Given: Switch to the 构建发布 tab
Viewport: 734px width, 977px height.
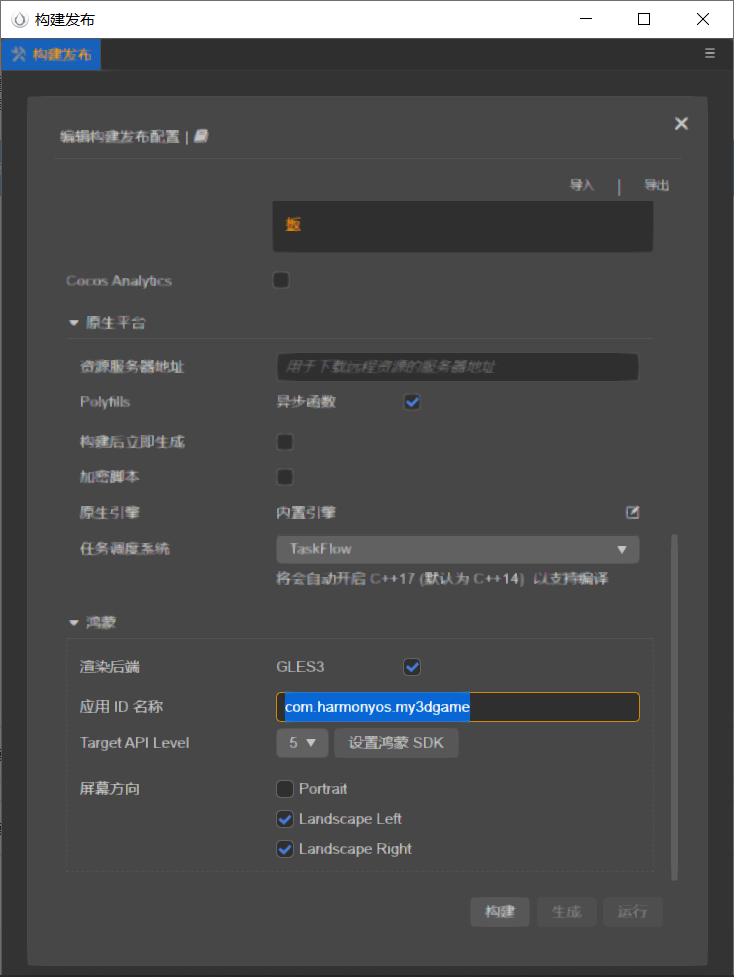Looking at the screenshot, I should (x=51, y=54).
